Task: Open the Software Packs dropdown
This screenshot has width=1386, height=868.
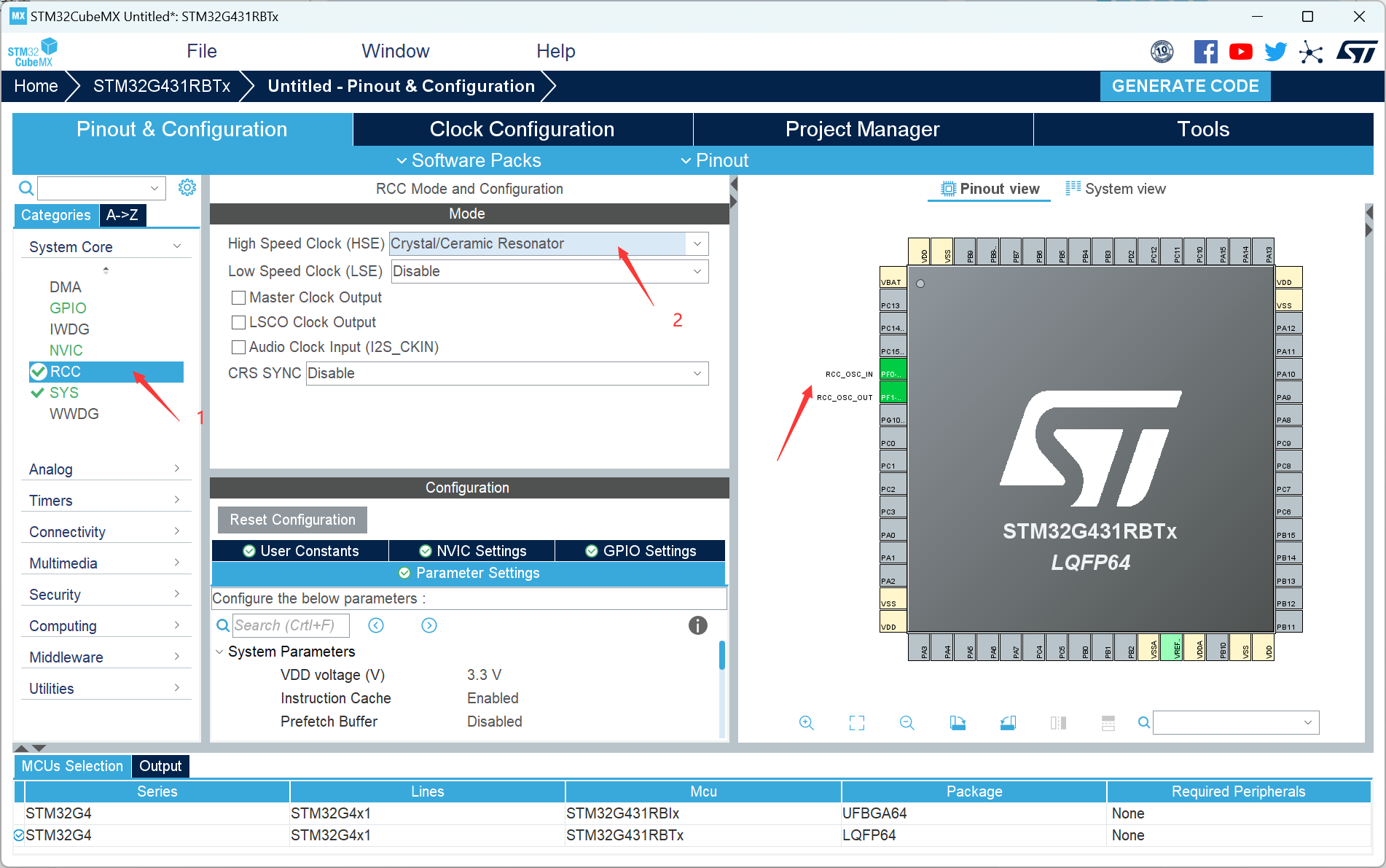Action: [x=469, y=160]
